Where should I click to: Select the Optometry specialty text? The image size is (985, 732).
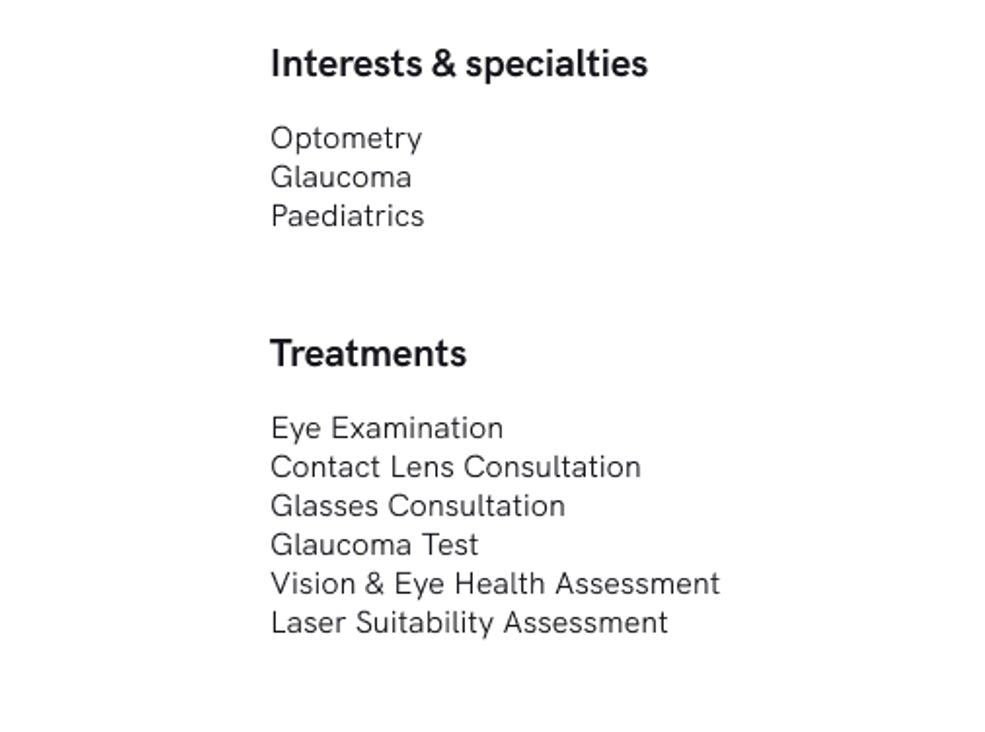pos(346,138)
